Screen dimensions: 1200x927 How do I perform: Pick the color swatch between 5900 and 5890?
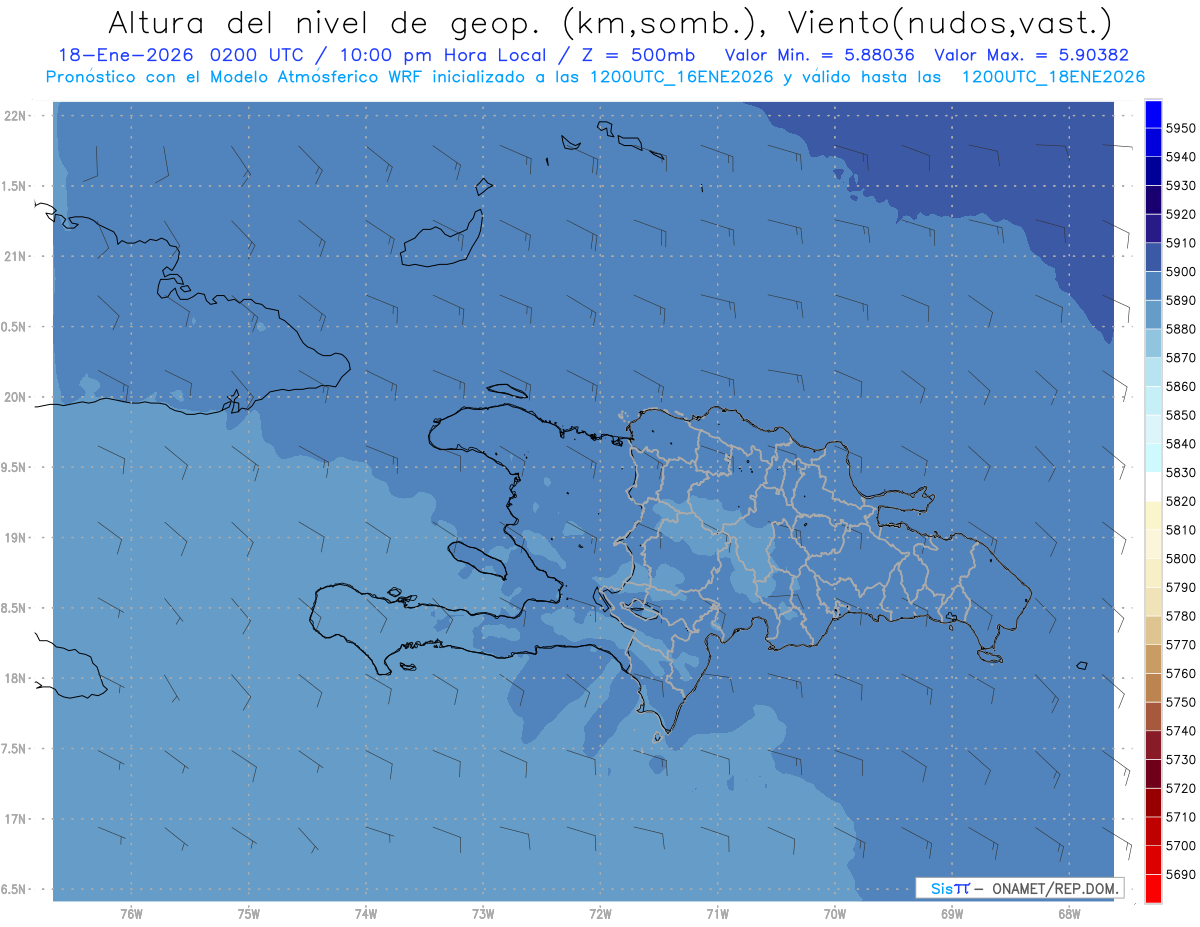coord(1153,286)
